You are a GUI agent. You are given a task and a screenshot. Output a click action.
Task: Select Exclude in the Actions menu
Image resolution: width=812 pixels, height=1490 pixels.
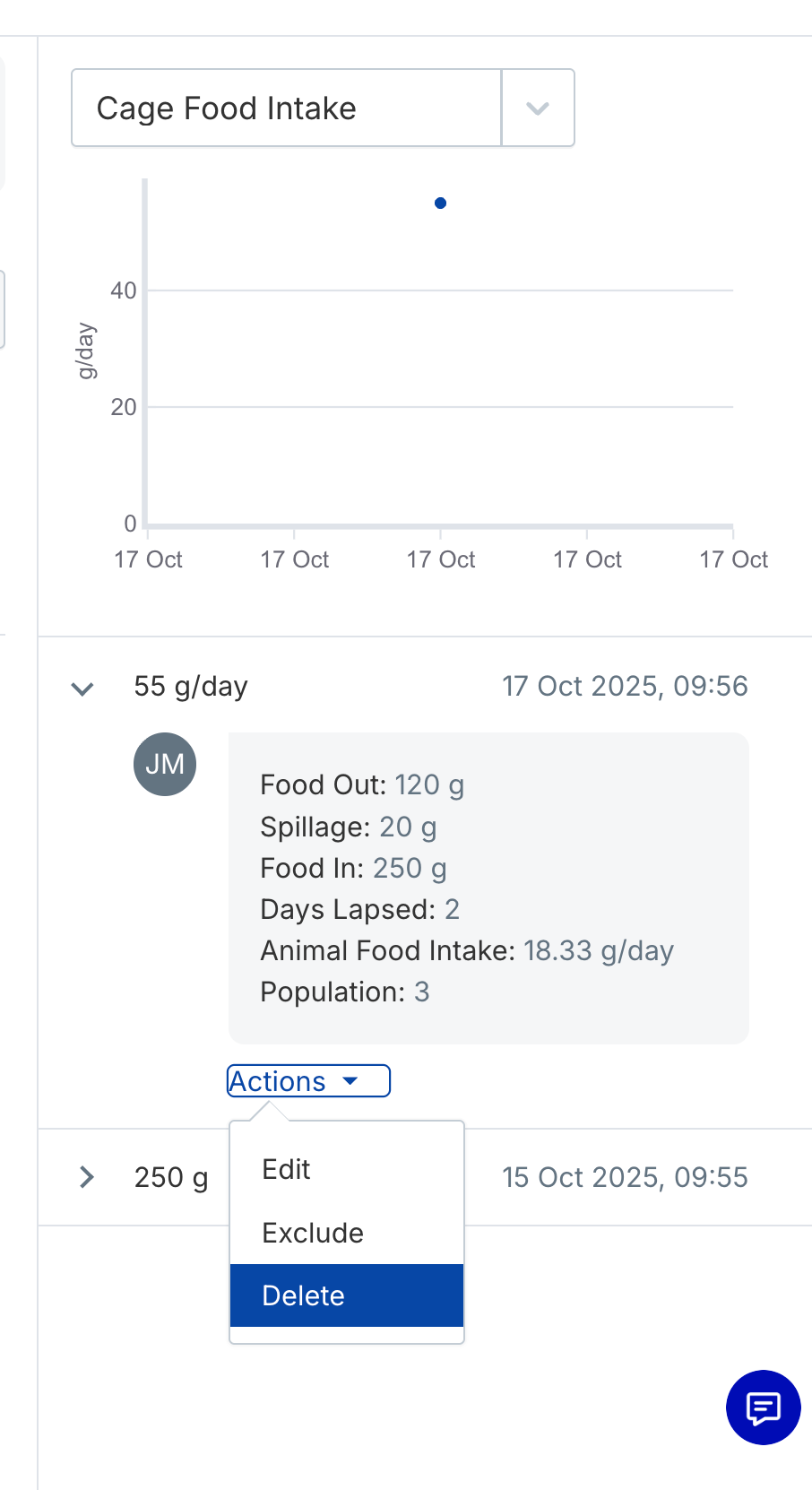click(313, 1233)
